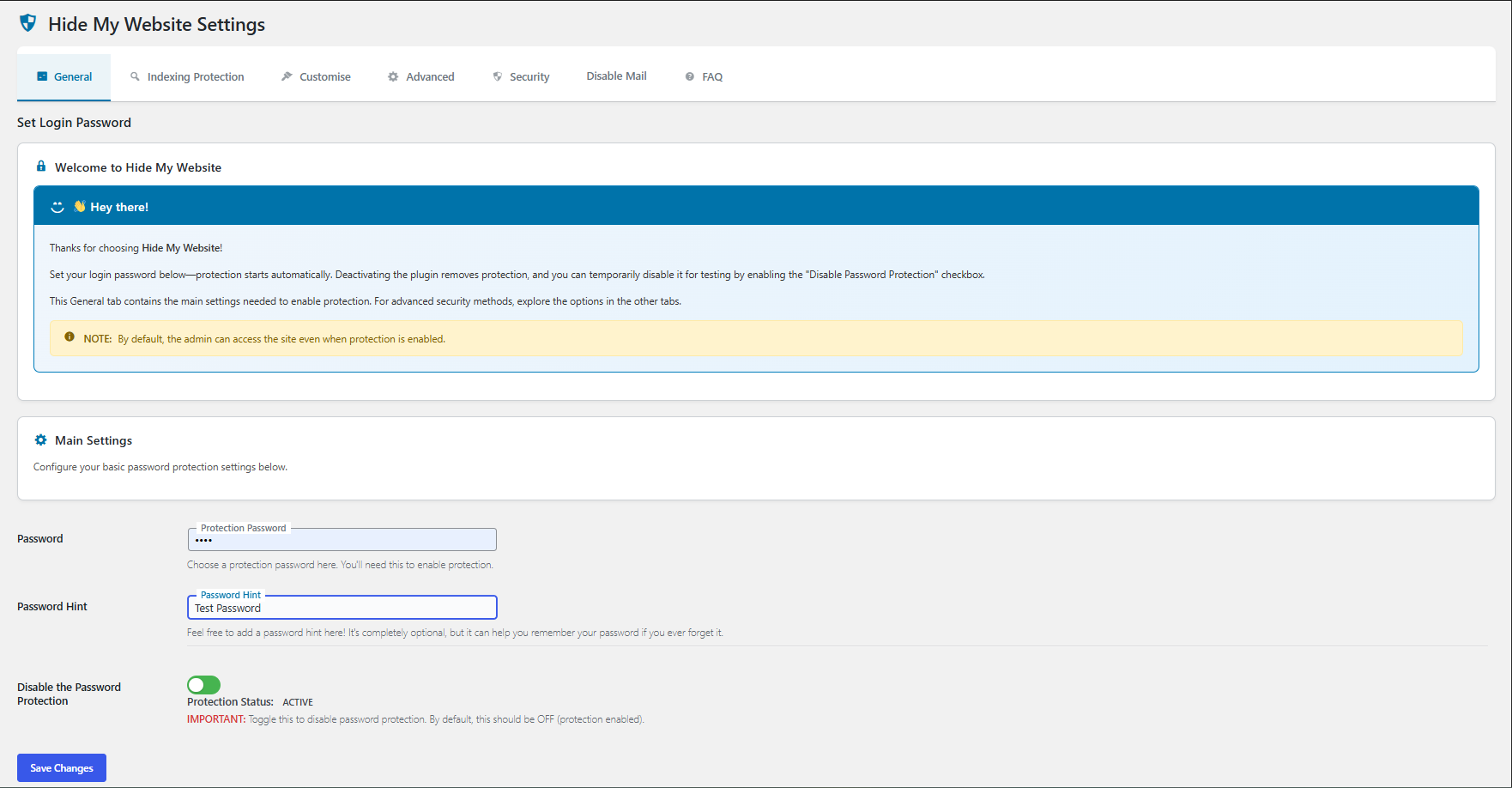Click the General tab icon
The height and width of the screenshot is (788, 1512).
[x=42, y=76]
